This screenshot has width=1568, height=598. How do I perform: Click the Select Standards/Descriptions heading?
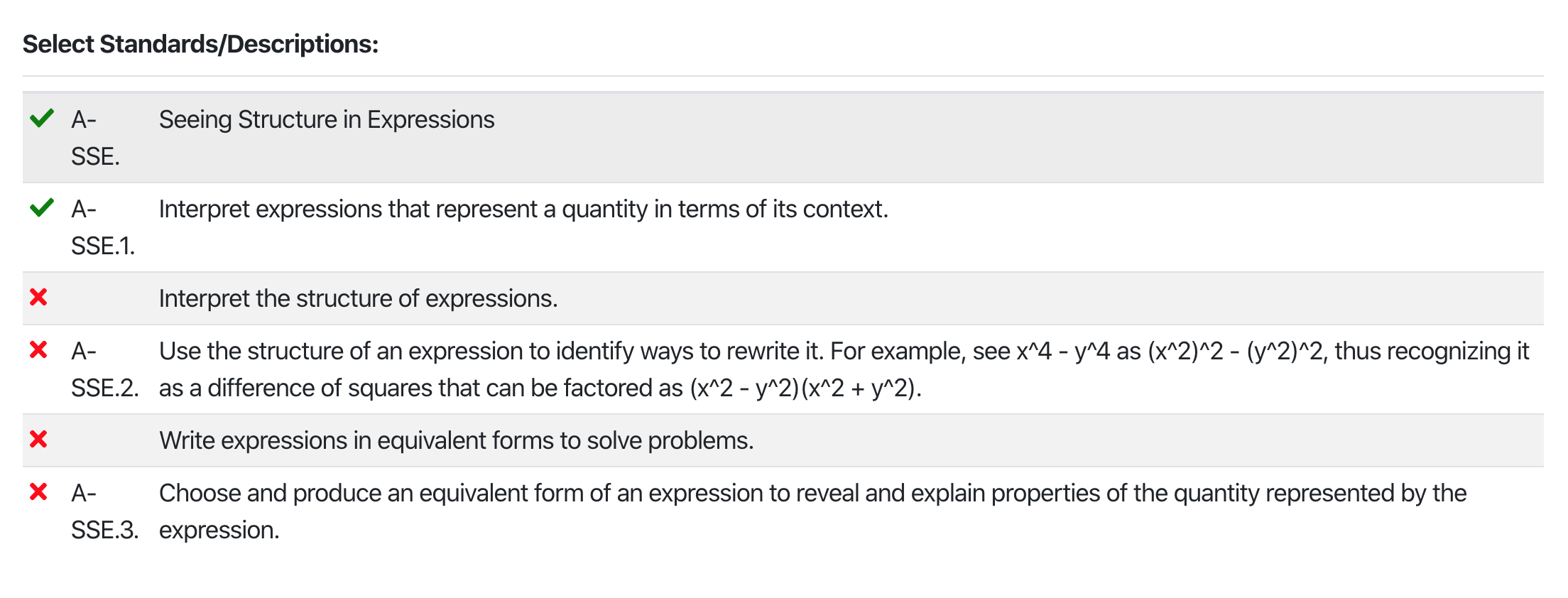pyautogui.click(x=200, y=44)
